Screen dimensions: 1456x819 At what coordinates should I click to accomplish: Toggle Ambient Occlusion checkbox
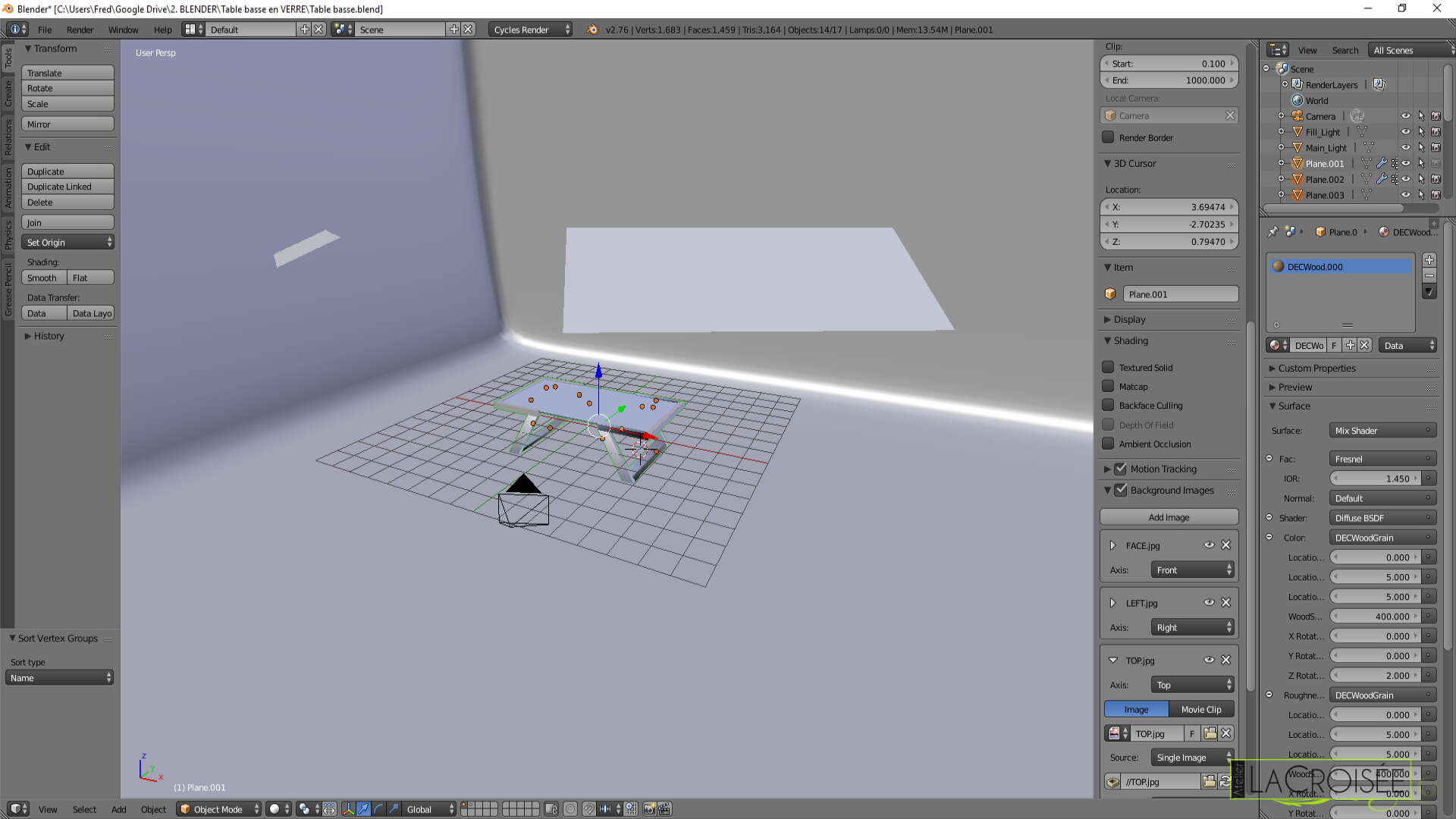click(1107, 443)
